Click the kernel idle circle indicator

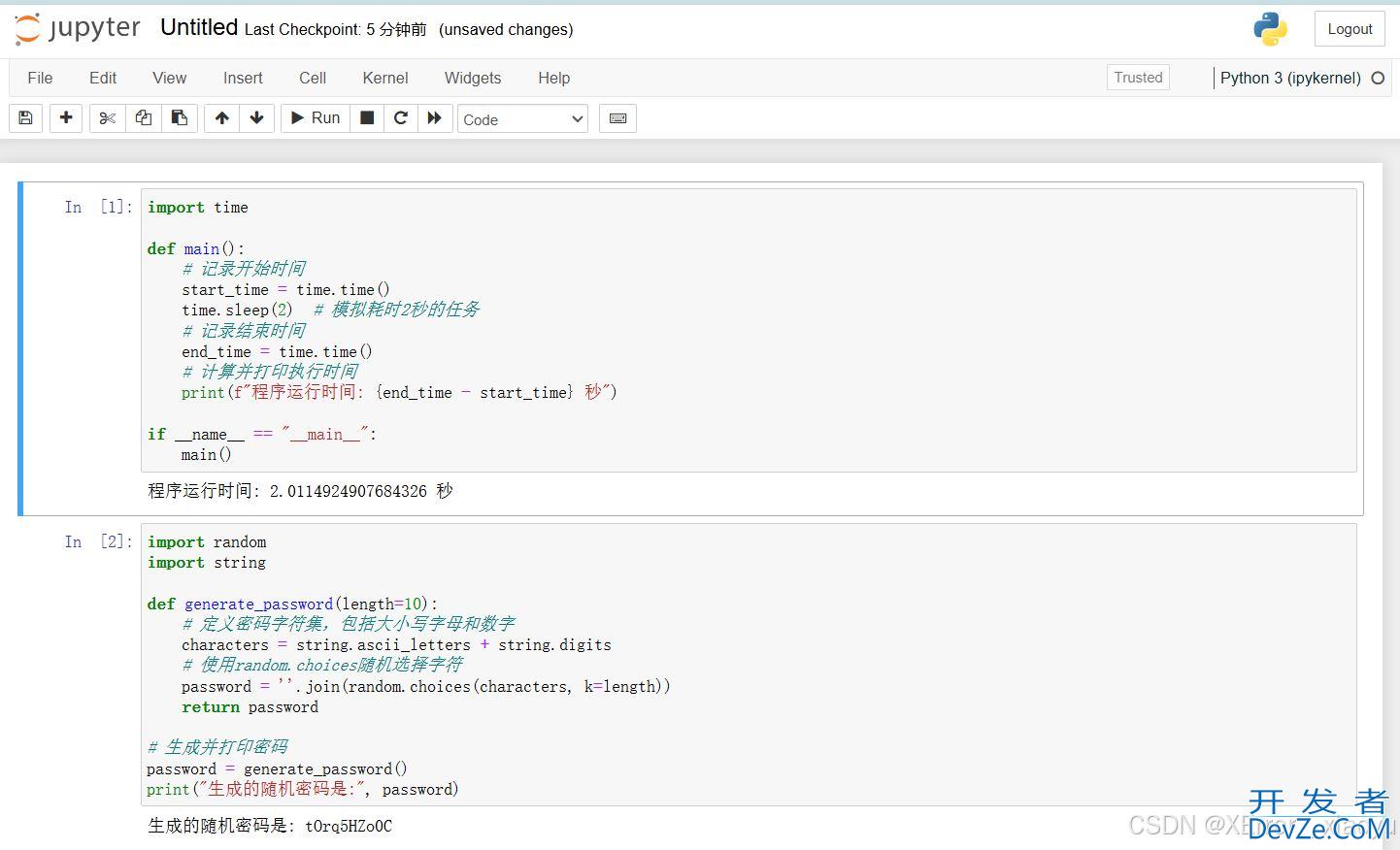[x=1378, y=78]
